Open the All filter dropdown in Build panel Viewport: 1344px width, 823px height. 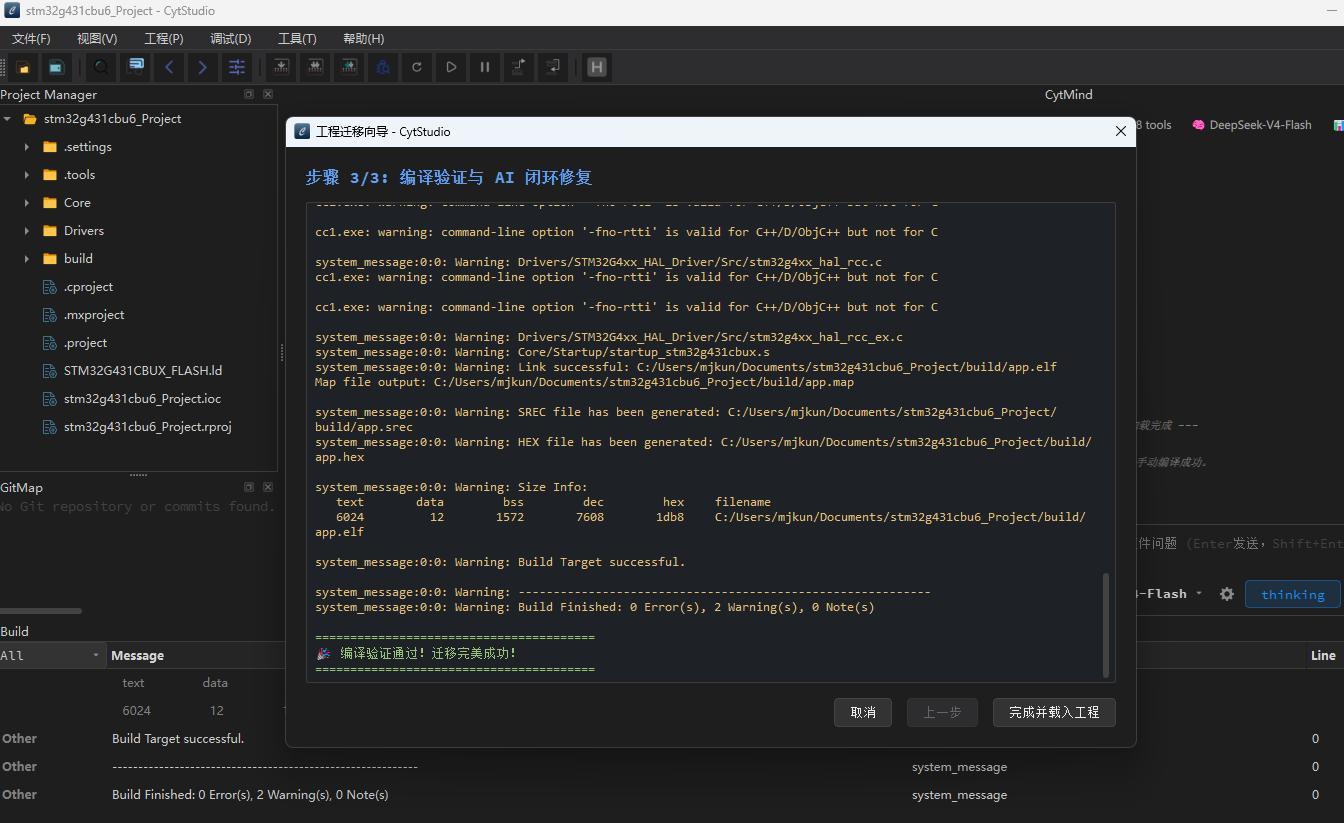[x=52, y=655]
